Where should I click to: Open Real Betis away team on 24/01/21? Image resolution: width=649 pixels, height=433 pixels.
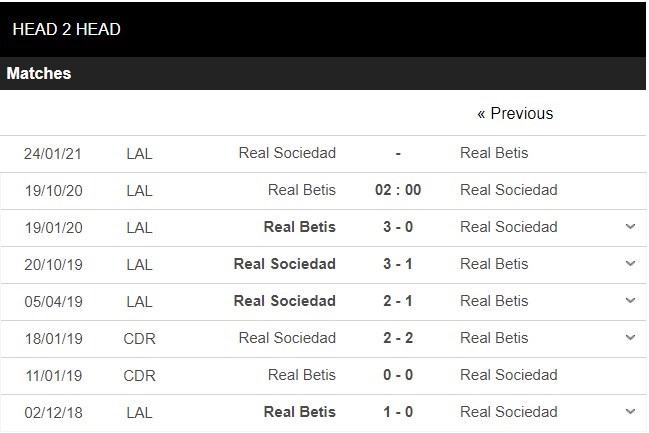tap(494, 153)
